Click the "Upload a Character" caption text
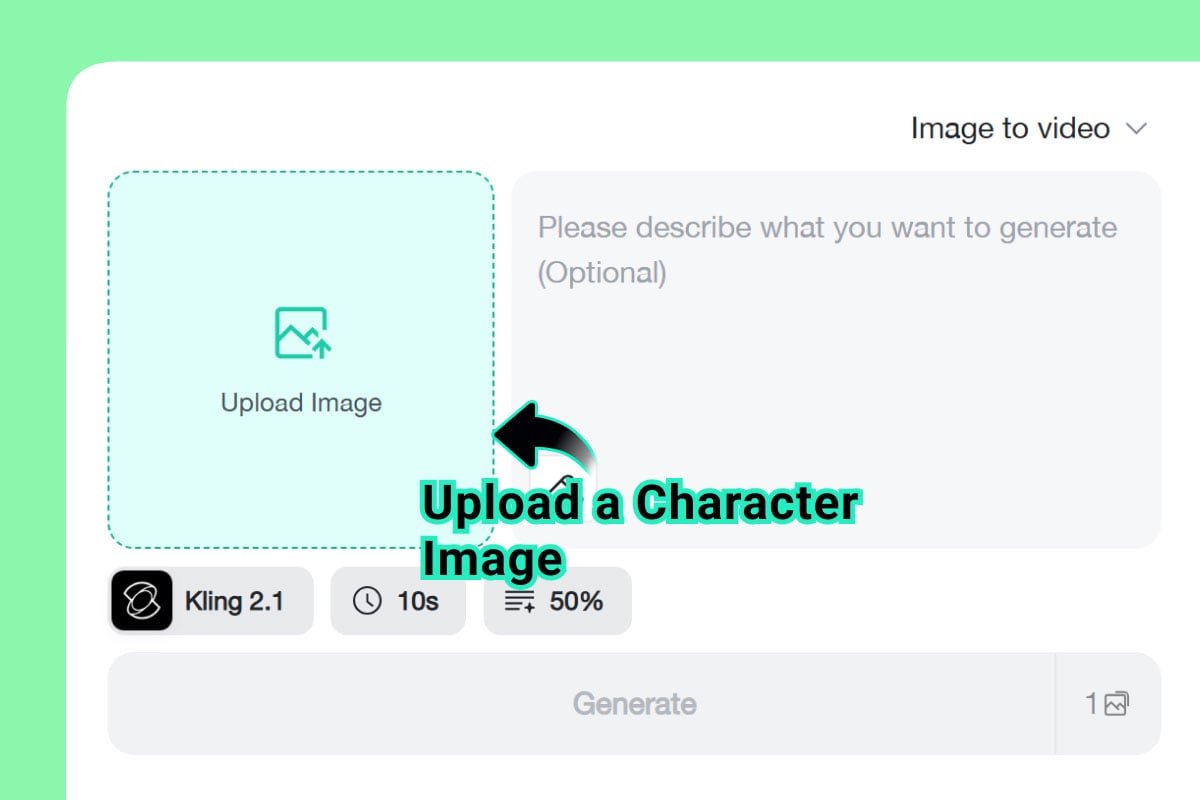Screen dimensions: 1200x800 [640, 503]
